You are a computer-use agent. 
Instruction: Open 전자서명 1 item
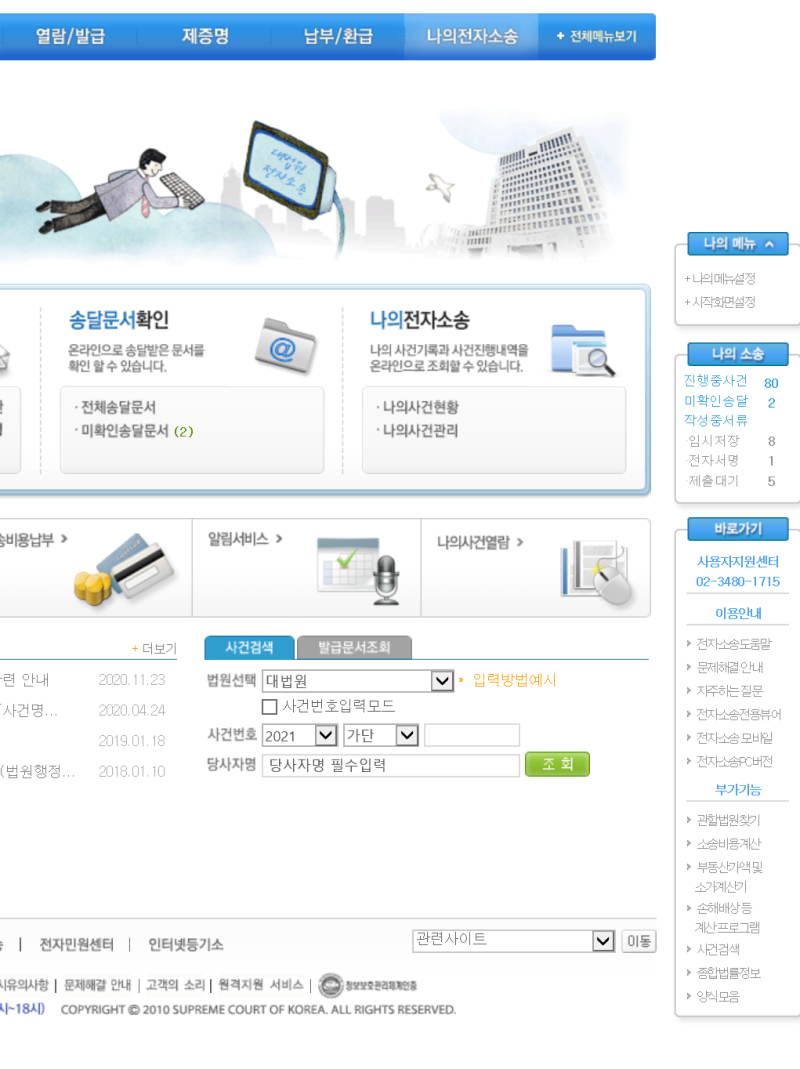coord(730,461)
